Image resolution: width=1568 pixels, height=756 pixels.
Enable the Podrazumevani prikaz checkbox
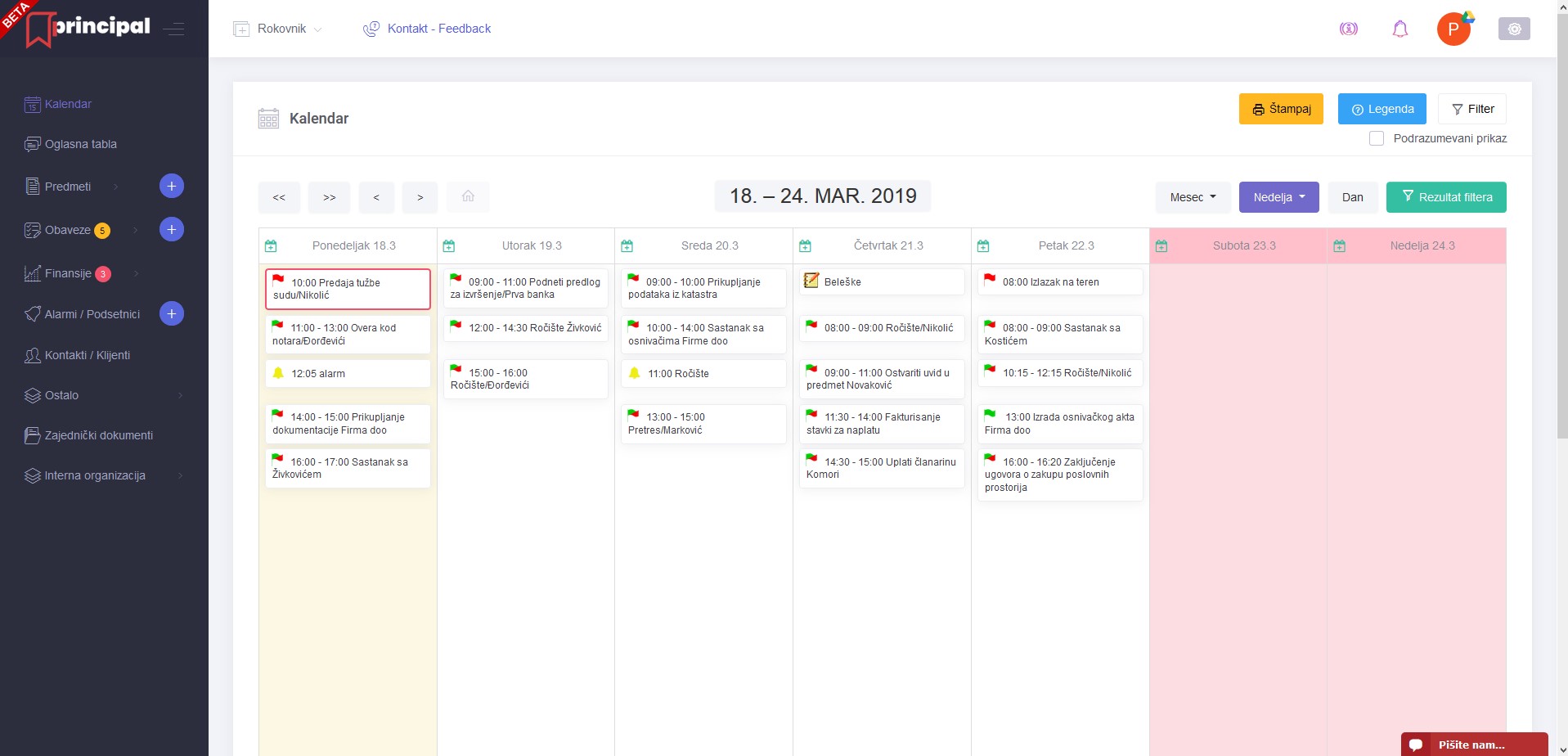coord(1377,139)
